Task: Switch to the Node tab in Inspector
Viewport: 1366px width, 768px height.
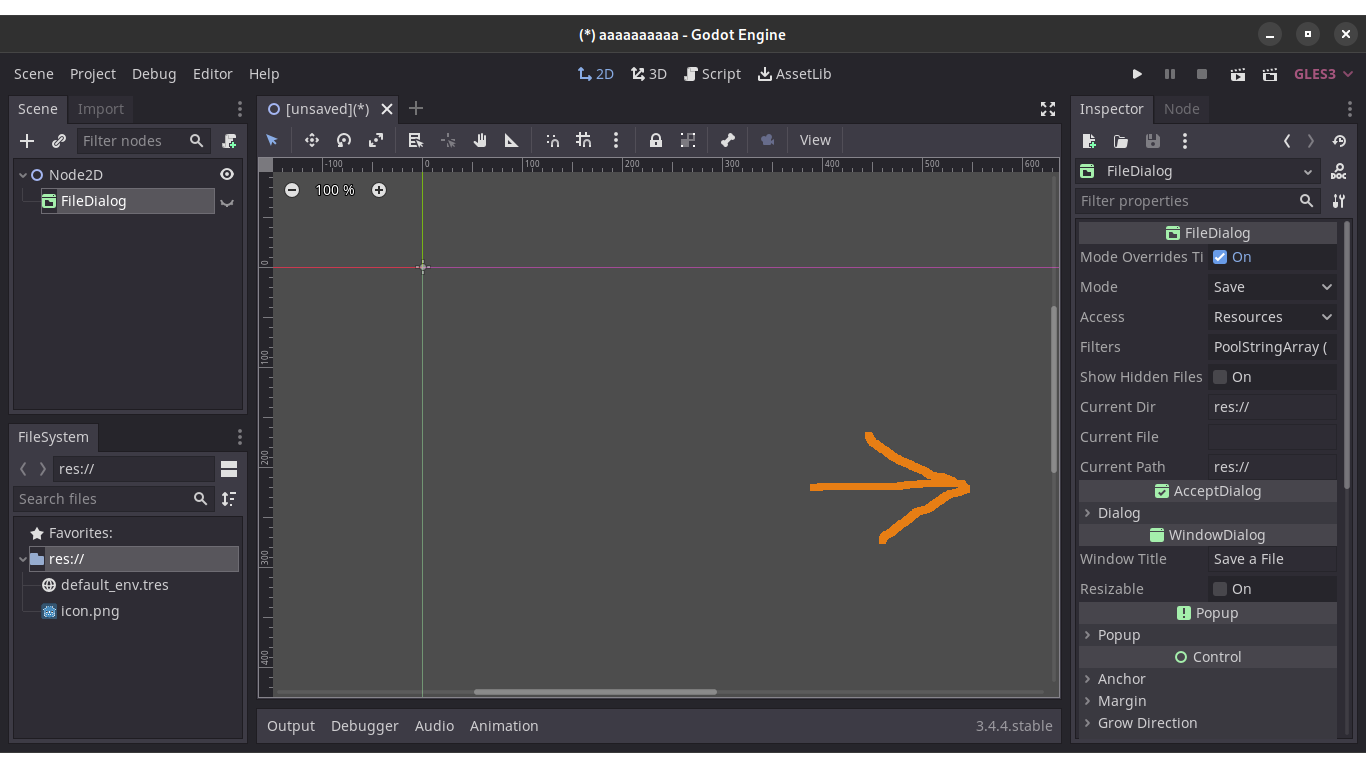Action: click(x=1181, y=109)
